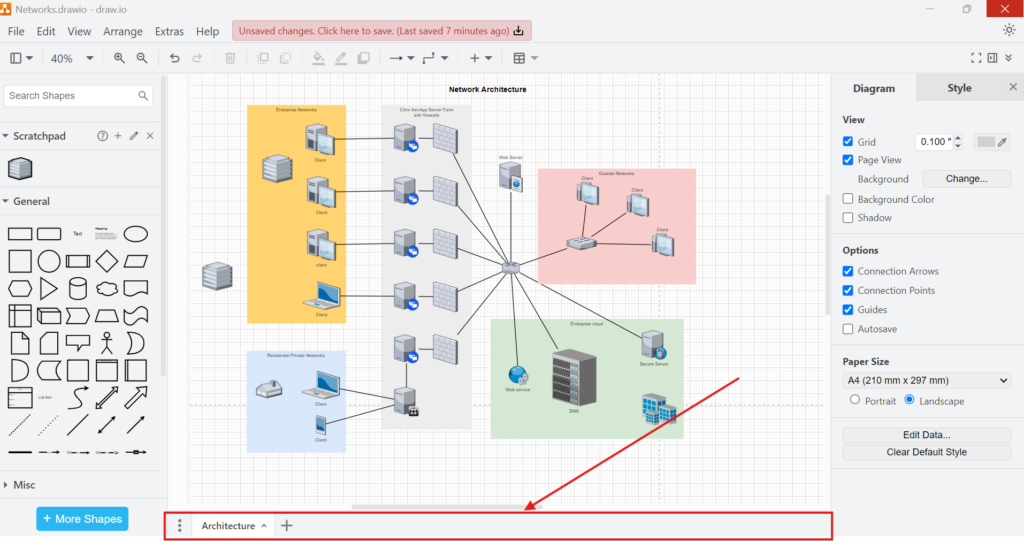Click the More Shapes button
The width and height of the screenshot is (1024, 541).
pyautogui.click(x=82, y=519)
